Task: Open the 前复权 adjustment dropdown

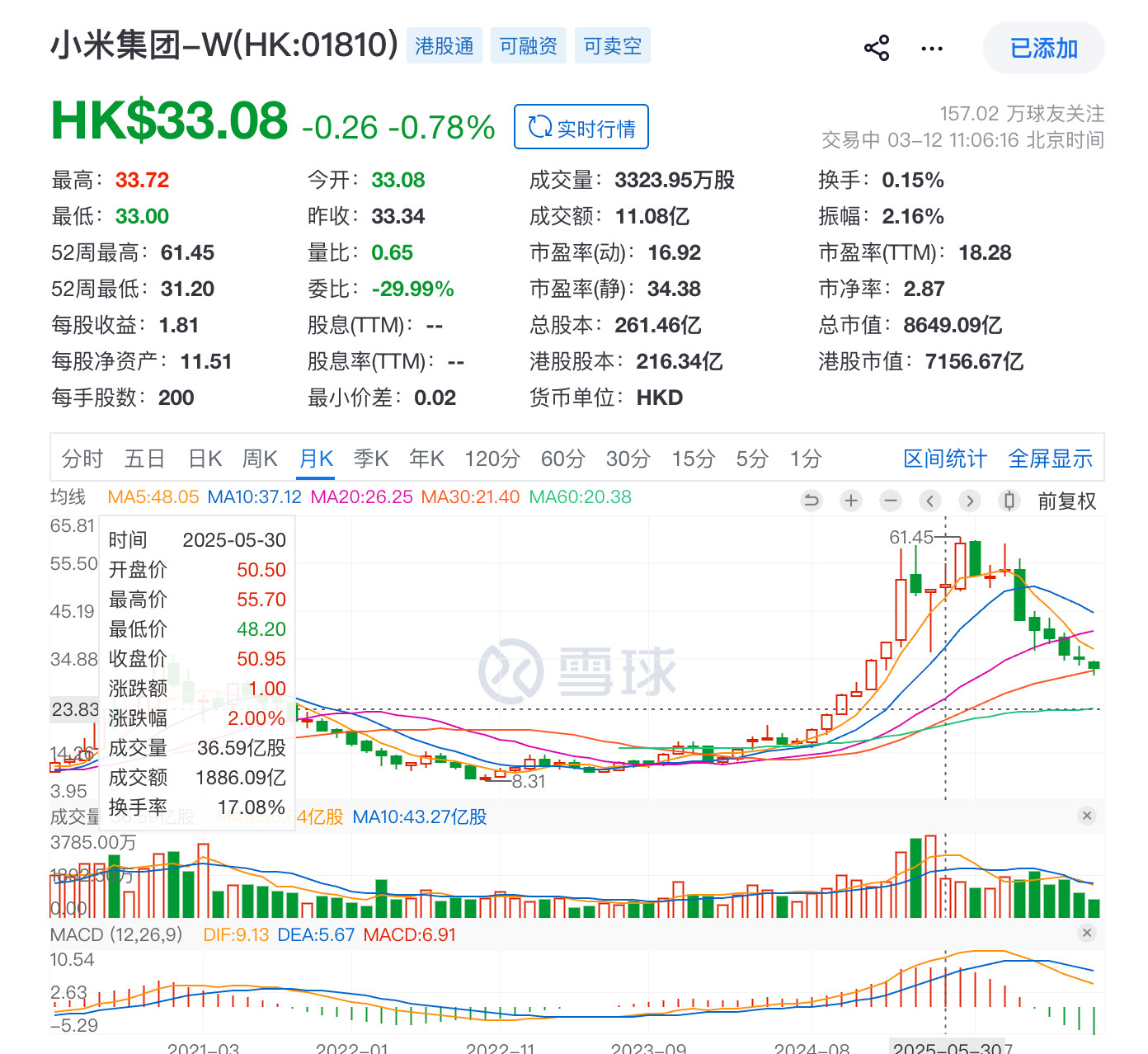Action: pos(1067,501)
